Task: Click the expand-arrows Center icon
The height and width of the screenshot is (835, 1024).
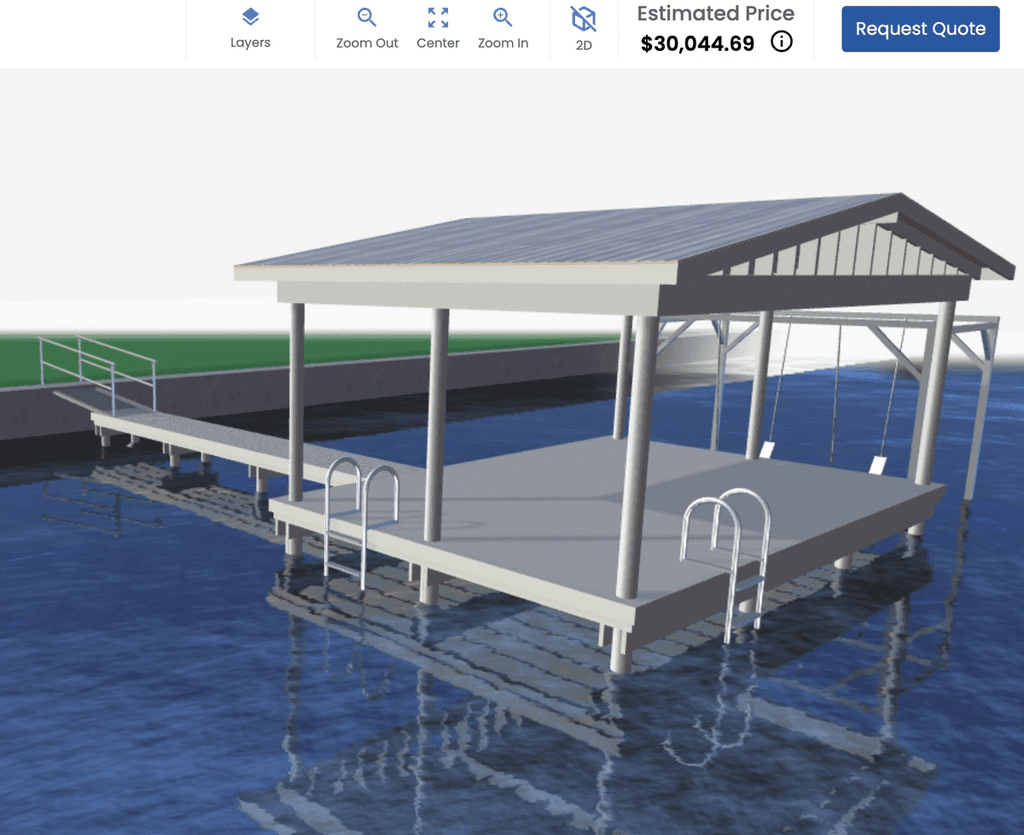Action: click(x=437, y=16)
